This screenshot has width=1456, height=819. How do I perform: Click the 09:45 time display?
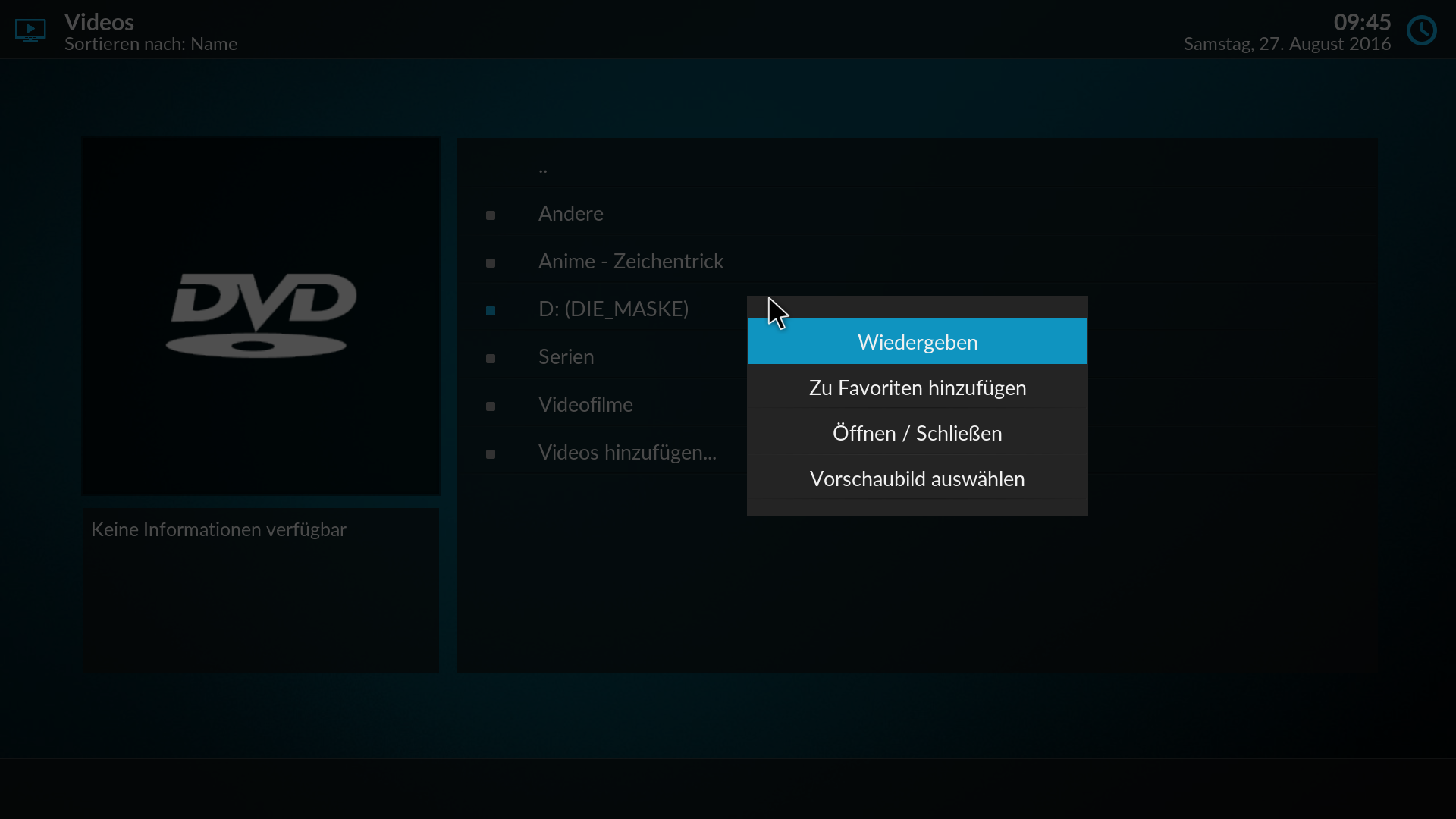coord(1362,22)
